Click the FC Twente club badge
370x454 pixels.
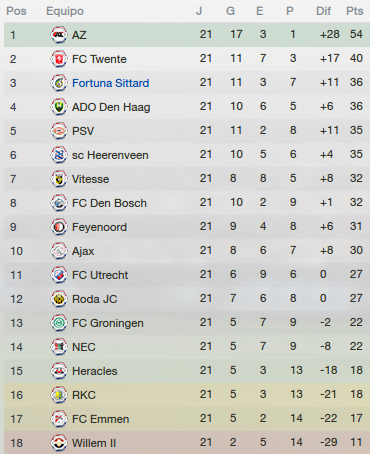click(59, 59)
